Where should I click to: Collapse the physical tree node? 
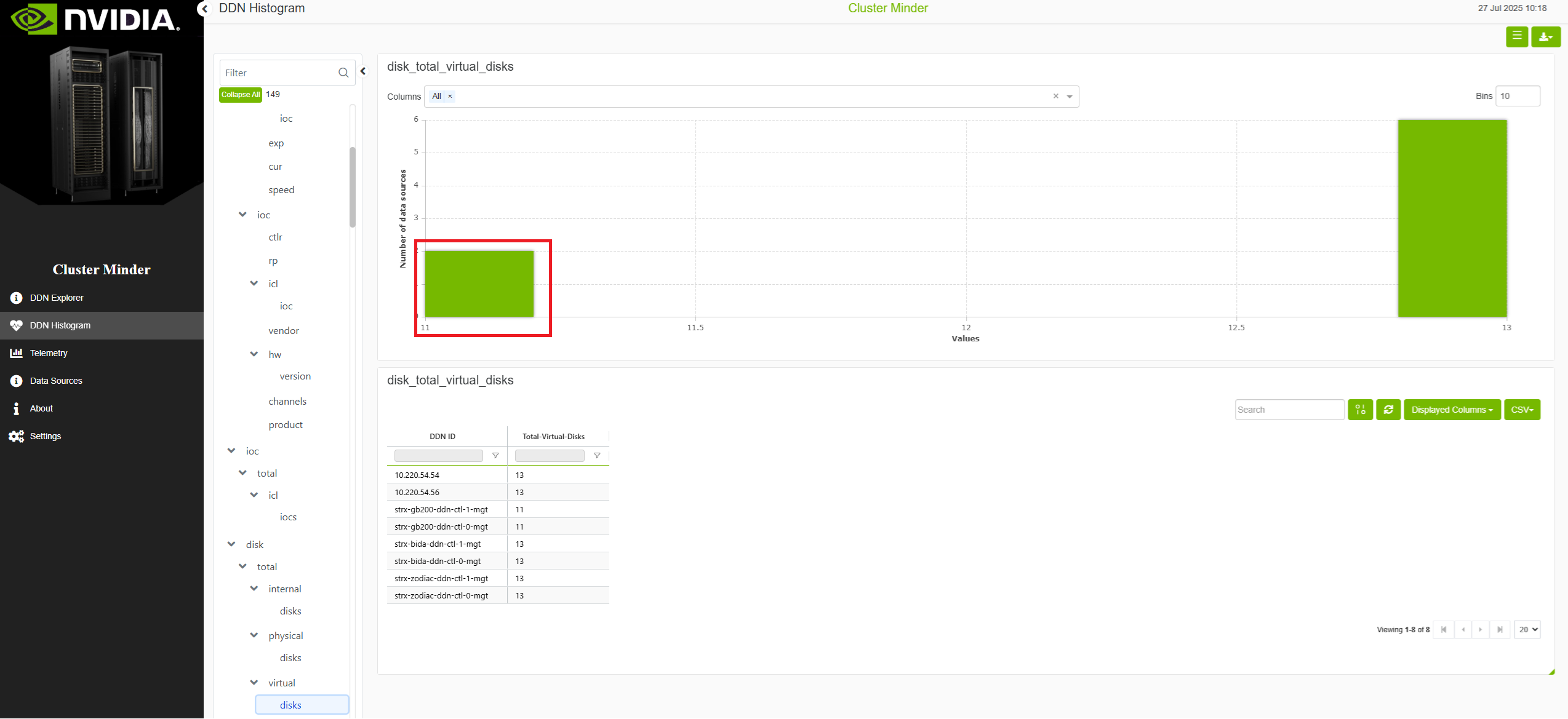254,635
